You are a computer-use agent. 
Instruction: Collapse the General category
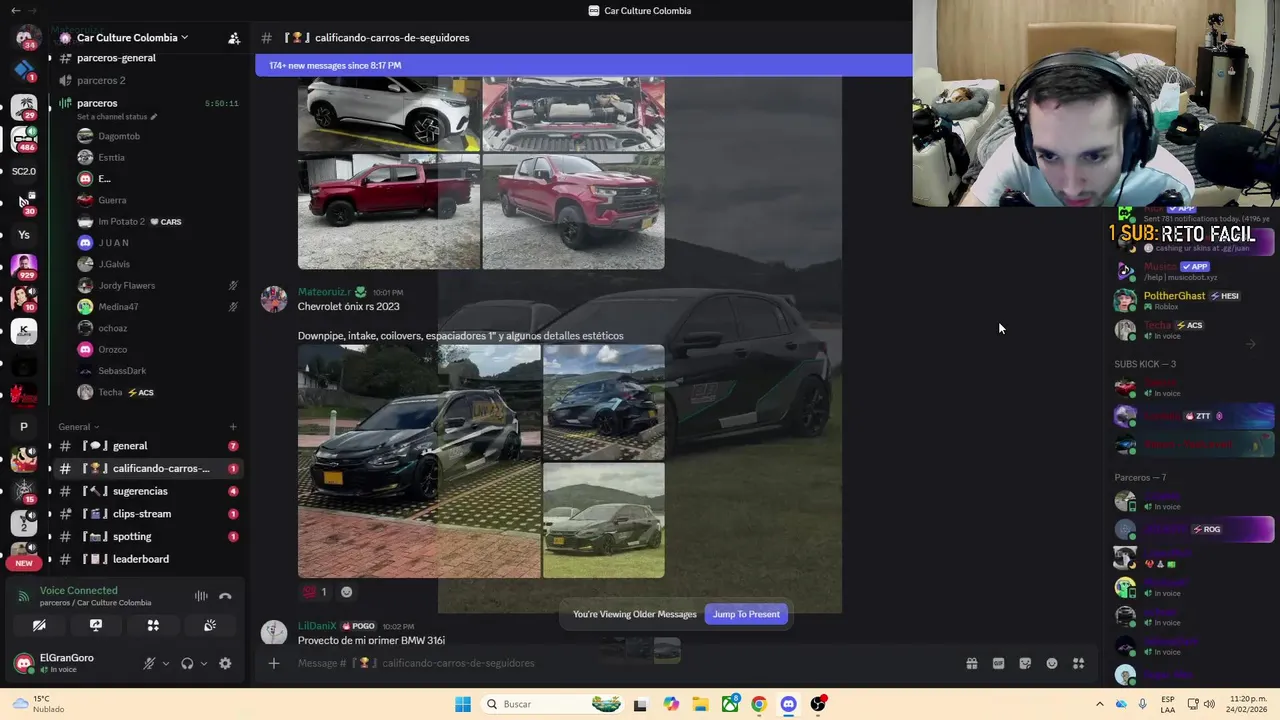tap(78, 427)
